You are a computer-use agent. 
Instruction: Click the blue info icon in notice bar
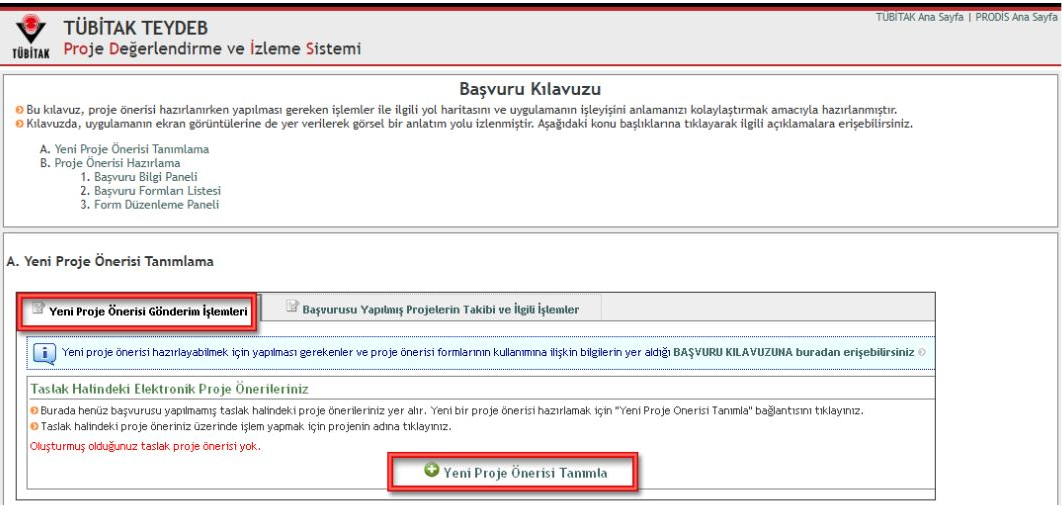(x=44, y=353)
